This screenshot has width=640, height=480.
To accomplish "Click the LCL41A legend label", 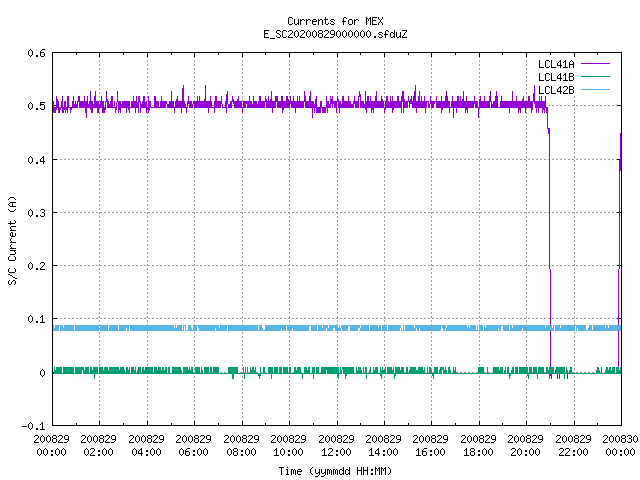I will pos(556,64).
